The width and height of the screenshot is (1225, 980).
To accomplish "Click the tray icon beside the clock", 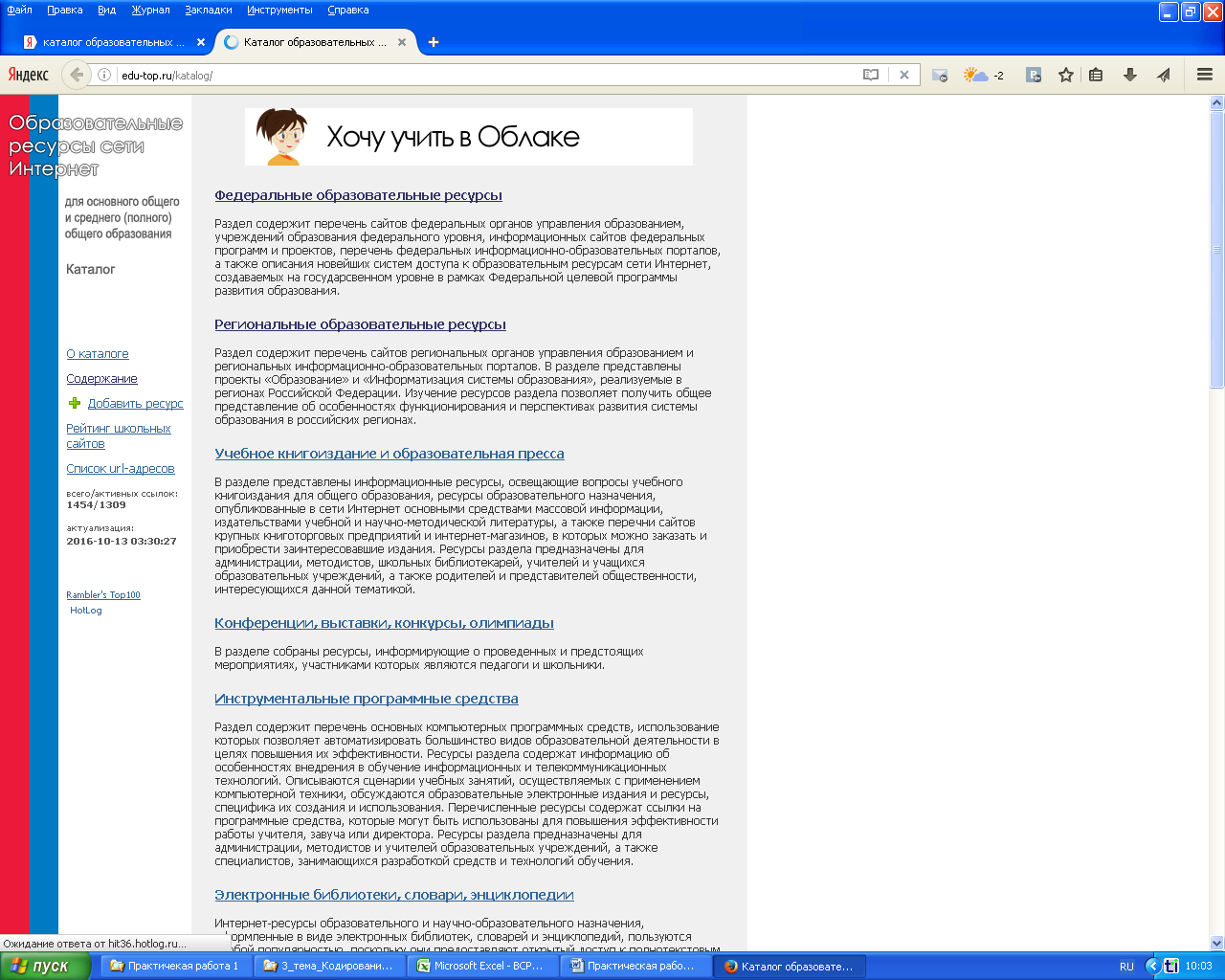I will [1171, 967].
